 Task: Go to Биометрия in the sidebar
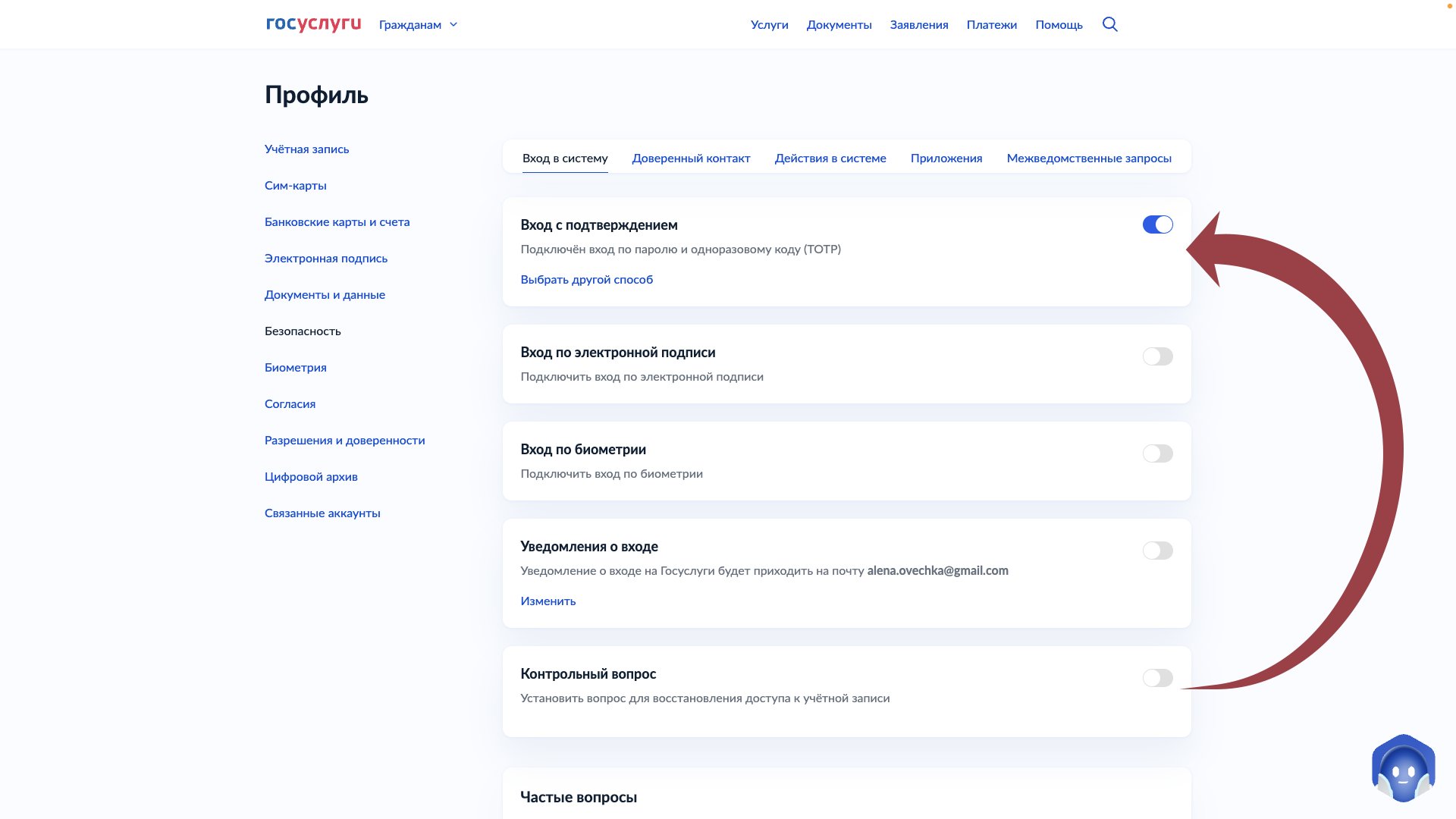pyautogui.click(x=296, y=367)
